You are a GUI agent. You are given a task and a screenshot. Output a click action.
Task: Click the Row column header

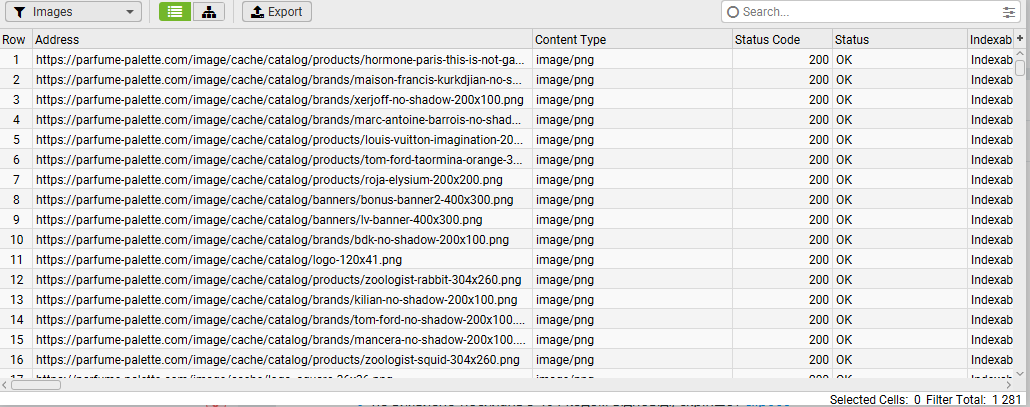(14, 39)
